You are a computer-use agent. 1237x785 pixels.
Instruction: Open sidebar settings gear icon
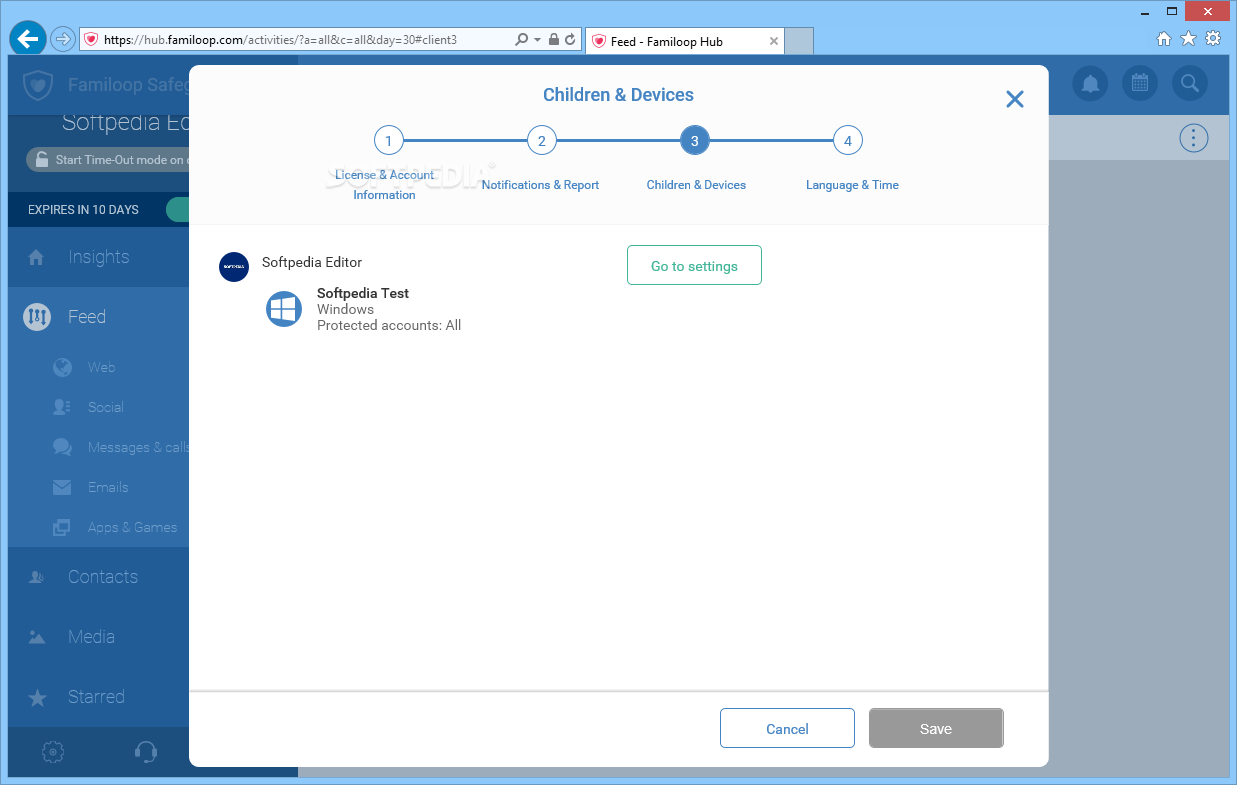tap(54, 752)
